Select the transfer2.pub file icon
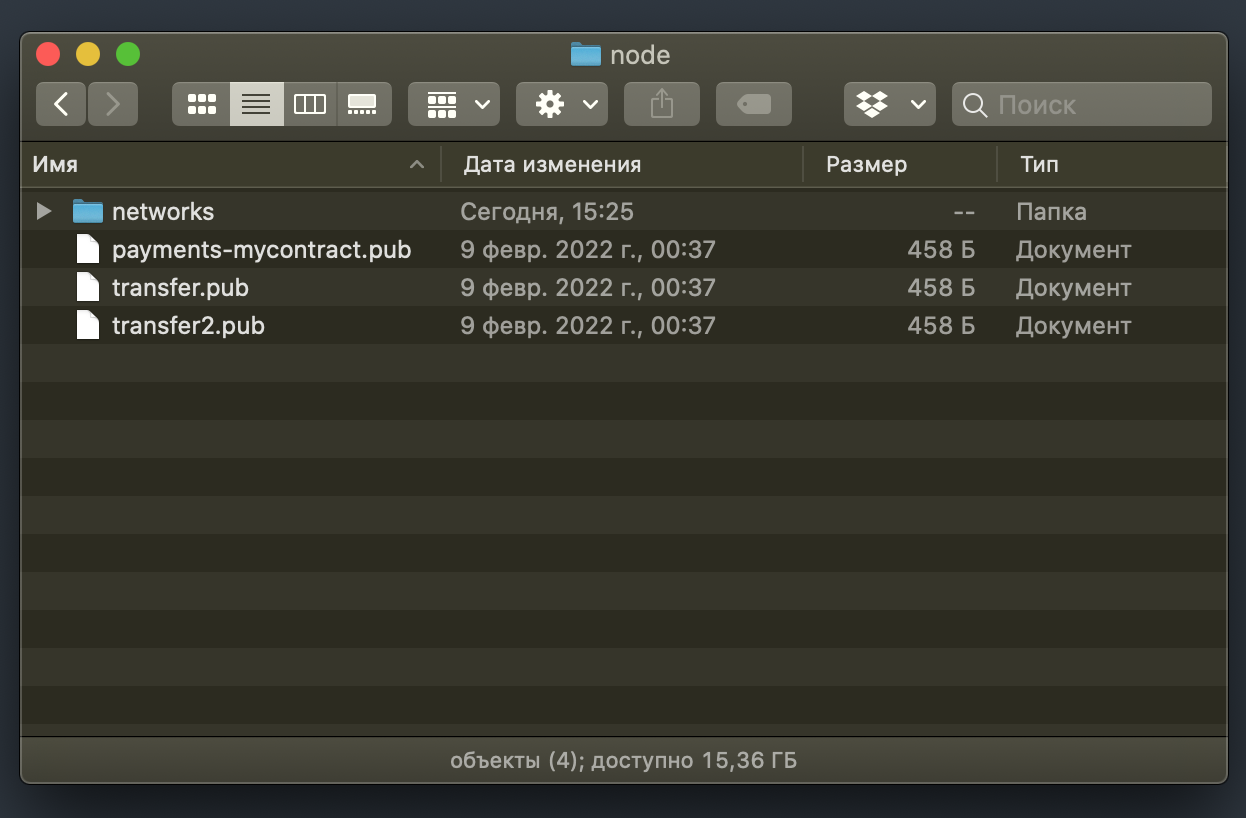Viewport: 1246px width, 818px height. click(89, 326)
